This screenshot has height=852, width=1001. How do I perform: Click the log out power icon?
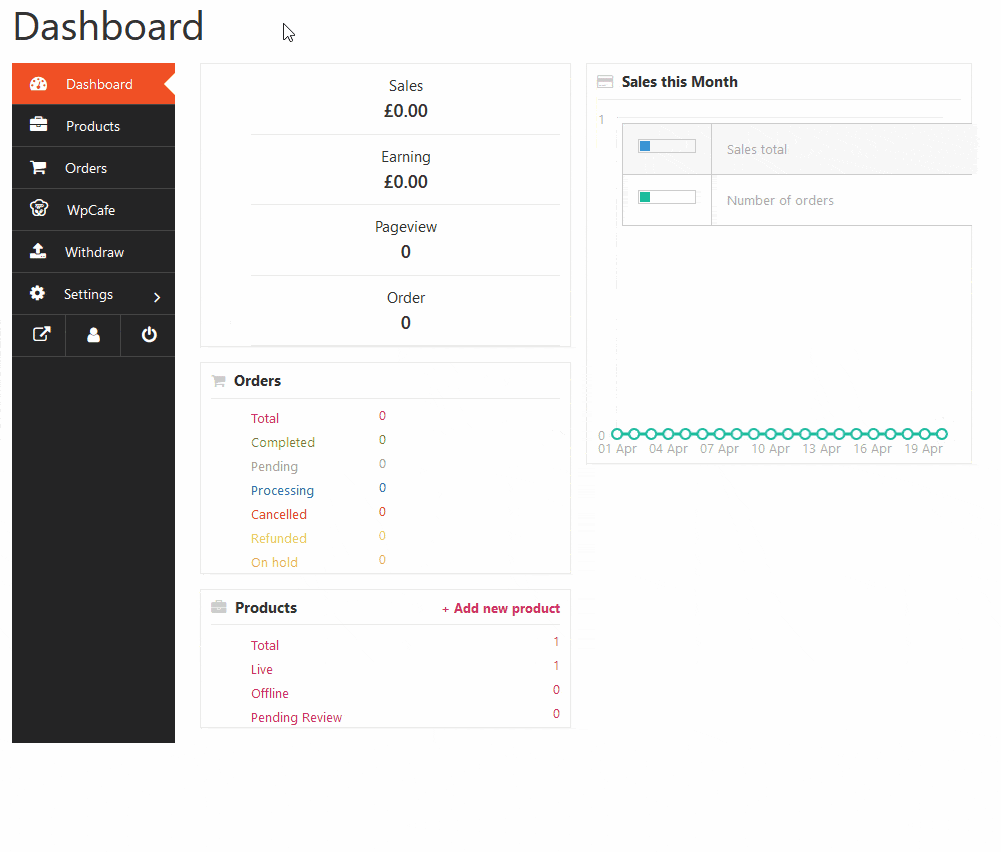[149, 334]
